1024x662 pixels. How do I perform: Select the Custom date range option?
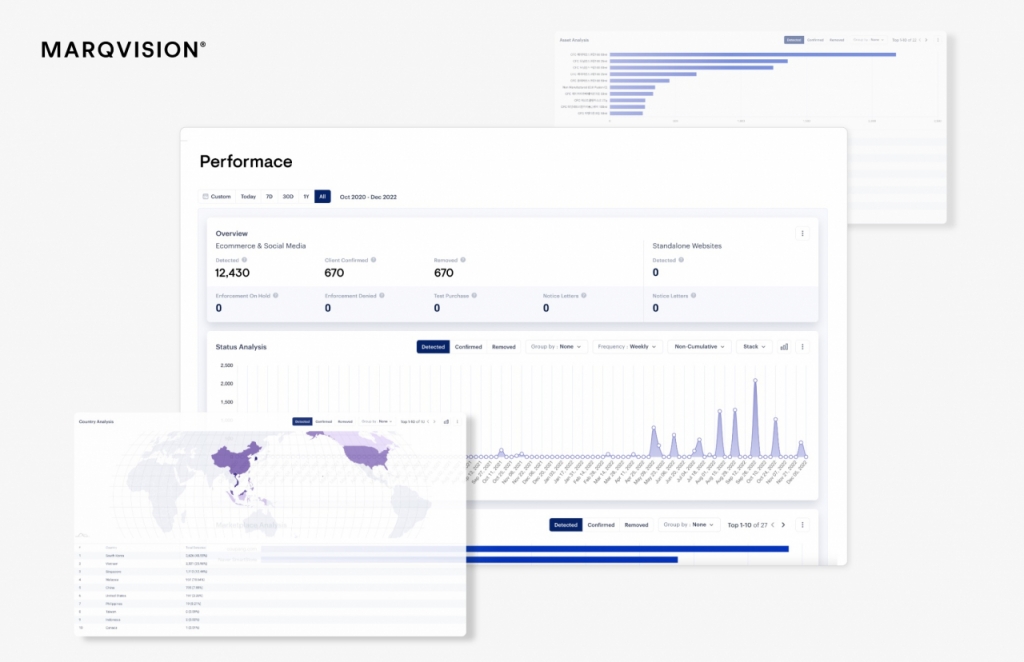point(217,197)
